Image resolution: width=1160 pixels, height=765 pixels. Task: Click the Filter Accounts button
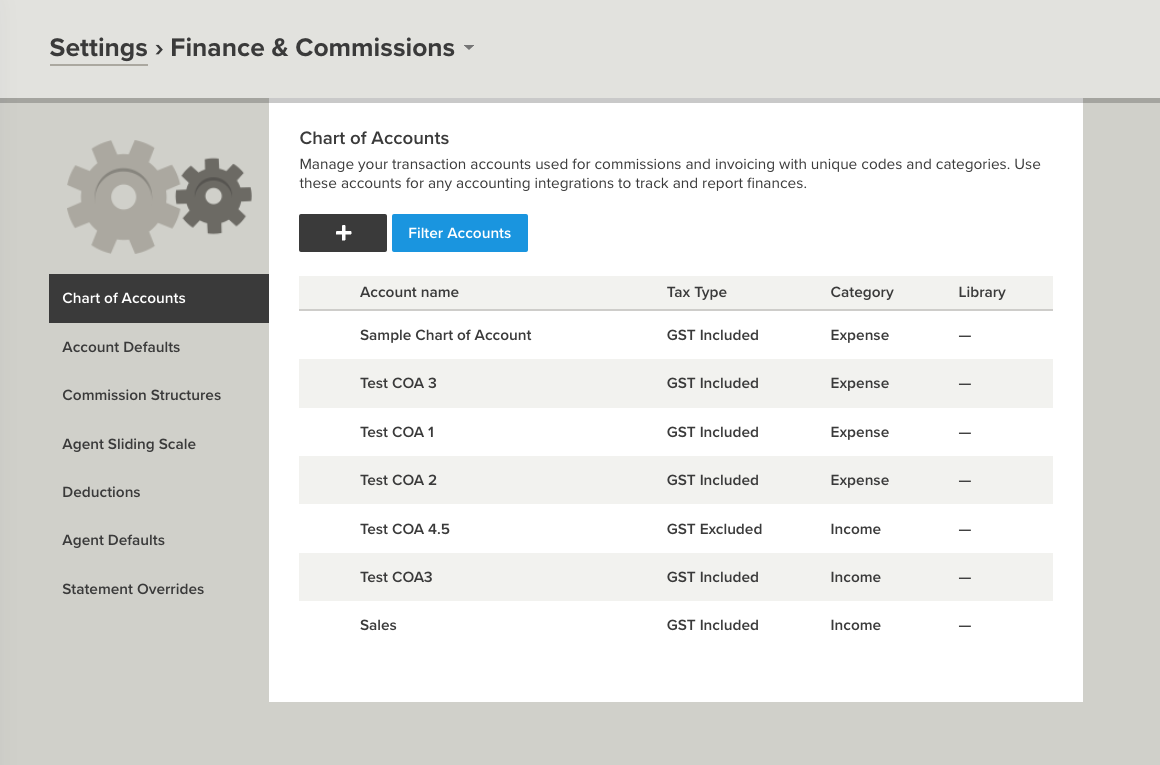(x=459, y=233)
